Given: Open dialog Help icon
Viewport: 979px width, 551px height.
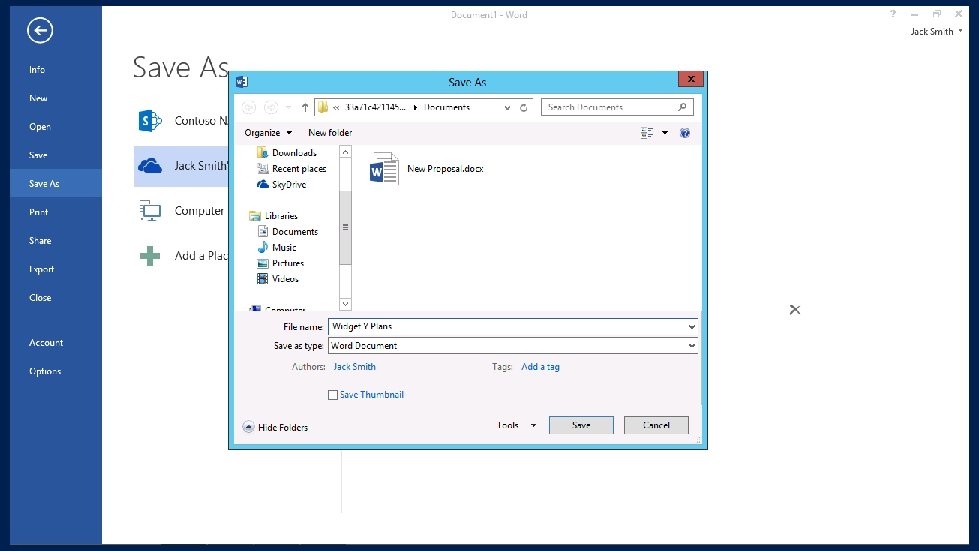Looking at the screenshot, I should (x=685, y=133).
